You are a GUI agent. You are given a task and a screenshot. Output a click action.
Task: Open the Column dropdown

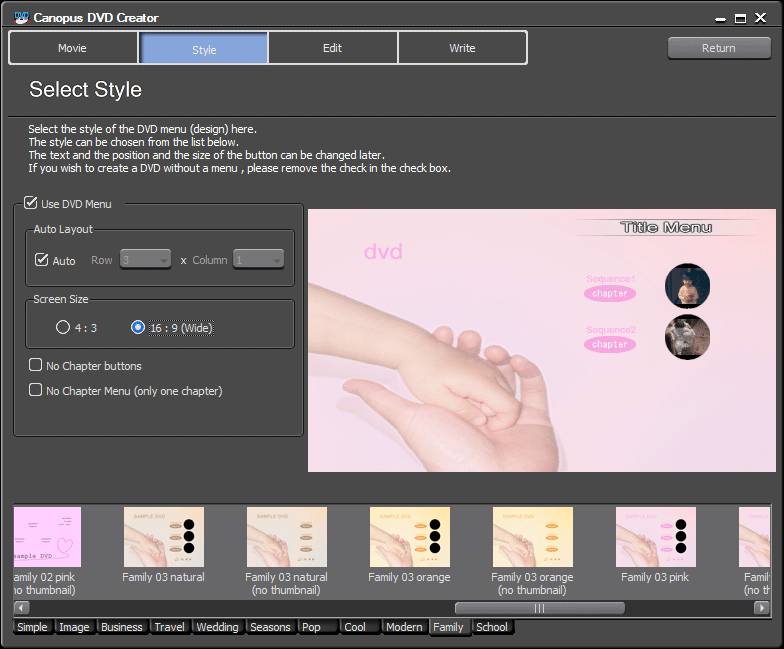tap(259, 260)
